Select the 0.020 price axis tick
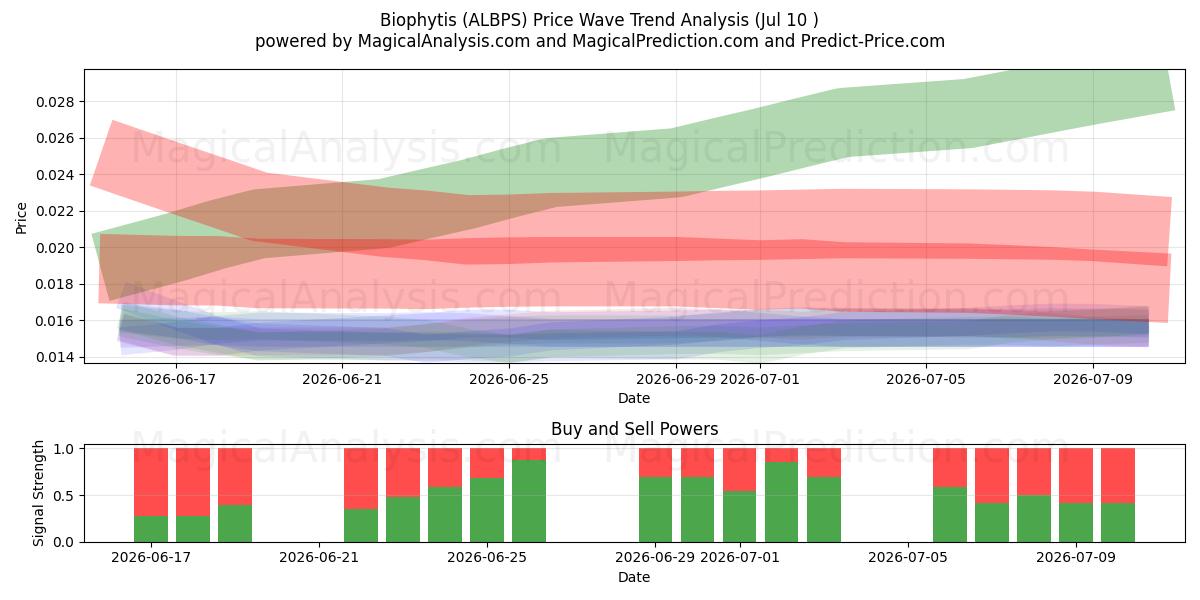 point(56,248)
